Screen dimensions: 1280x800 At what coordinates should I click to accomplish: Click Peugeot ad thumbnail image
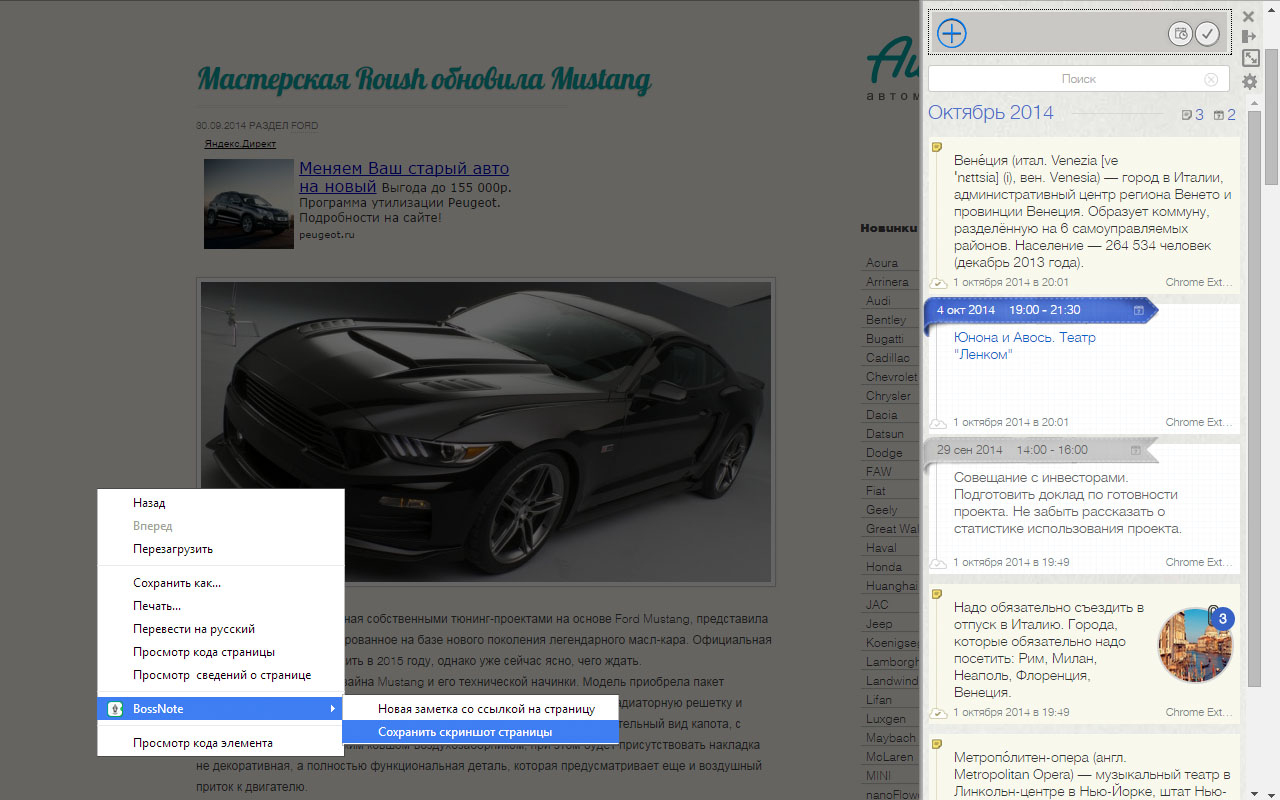pyautogui.click(x=249, y=204)
